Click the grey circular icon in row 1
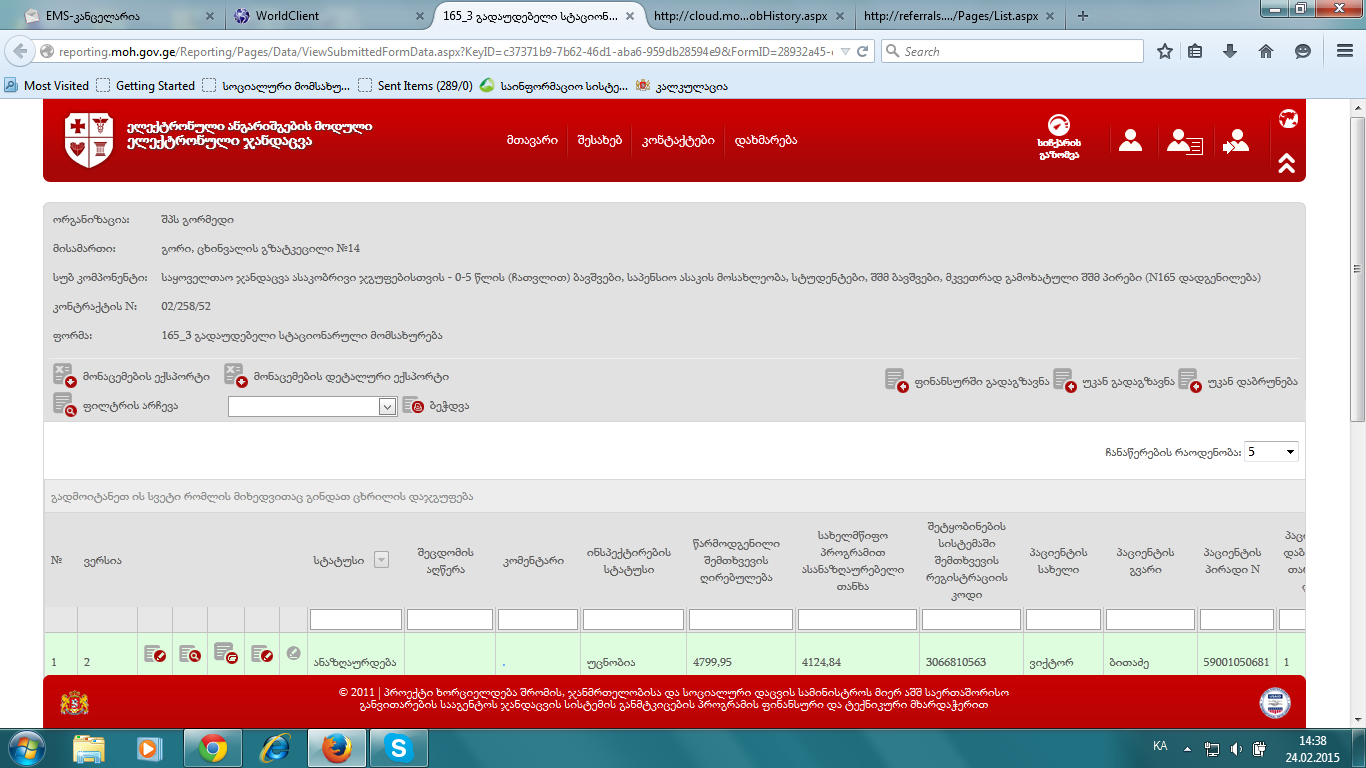Viewport: 1366px width, 768px height. point(293,653)
